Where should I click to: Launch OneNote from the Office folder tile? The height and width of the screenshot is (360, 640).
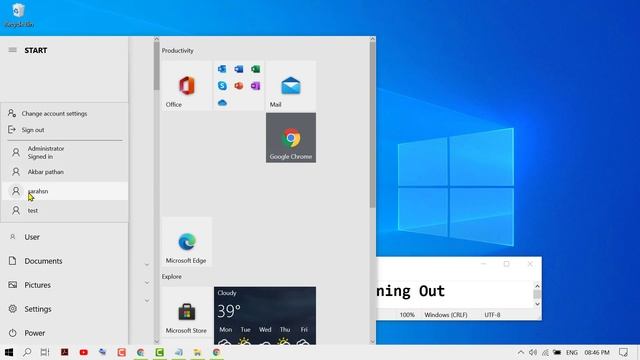pos(256,86)
